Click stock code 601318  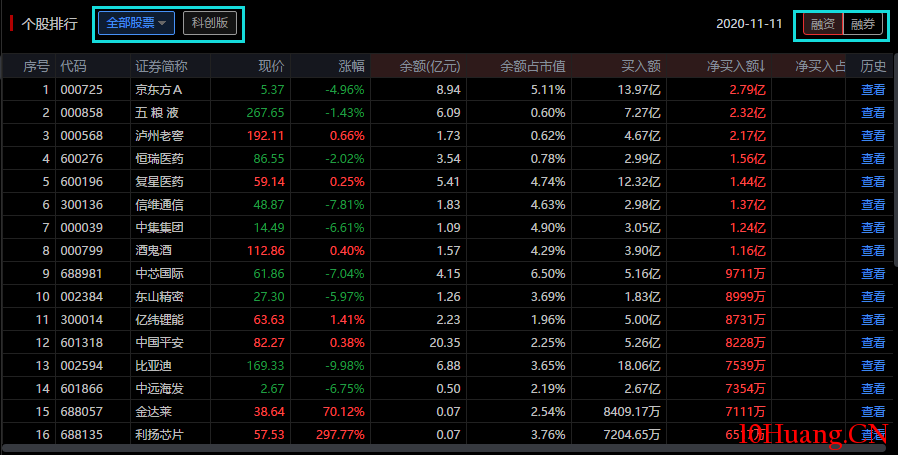81,343
